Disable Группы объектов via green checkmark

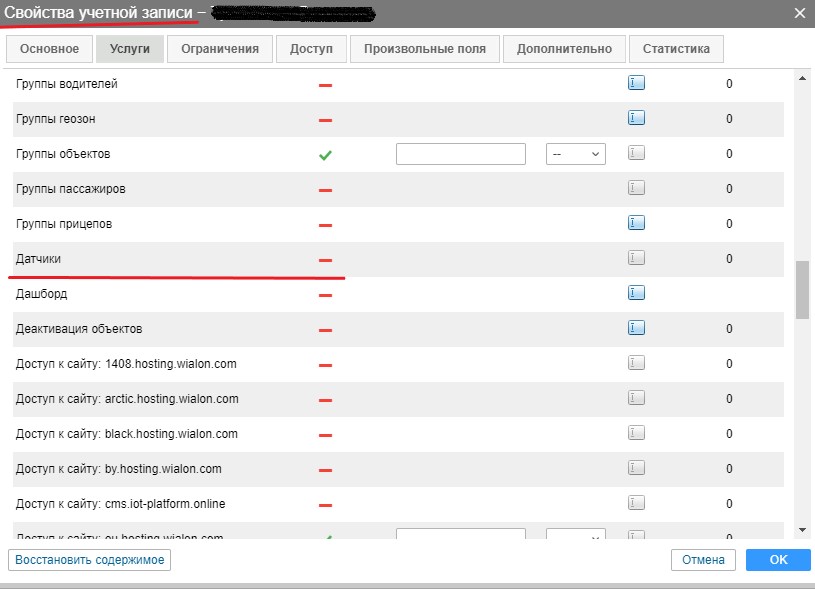pyautogui.click(x=325, y=155)
